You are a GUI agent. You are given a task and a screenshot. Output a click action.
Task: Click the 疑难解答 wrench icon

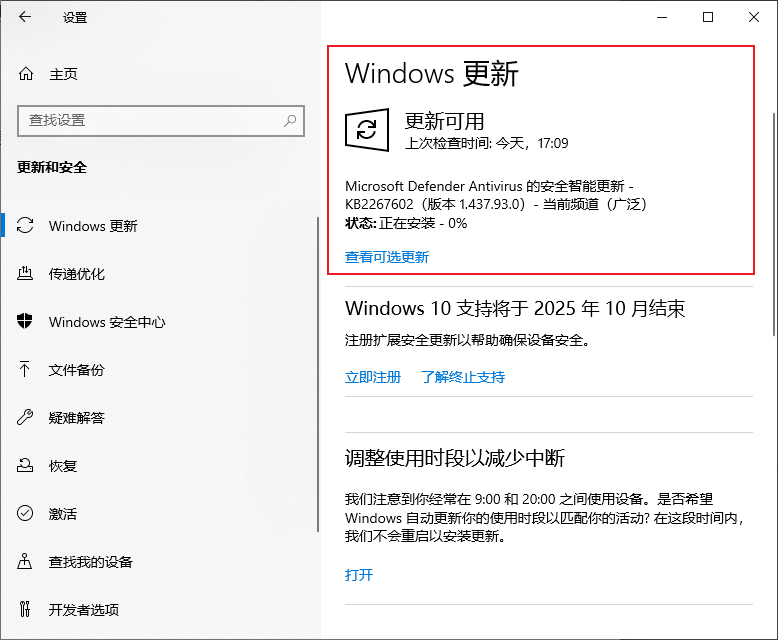27,418
